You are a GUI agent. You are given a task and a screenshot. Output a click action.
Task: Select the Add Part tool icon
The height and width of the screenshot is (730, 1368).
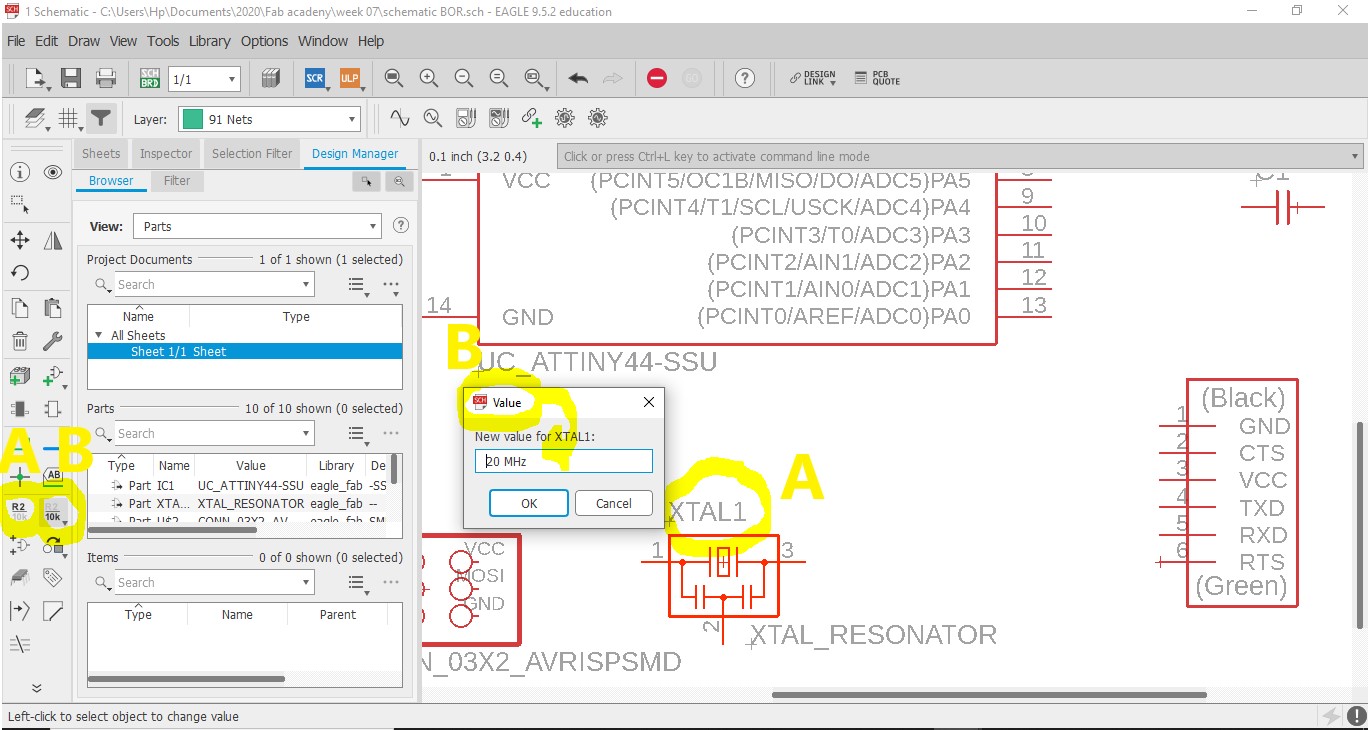pyautogui.click(x=19, y=376)
